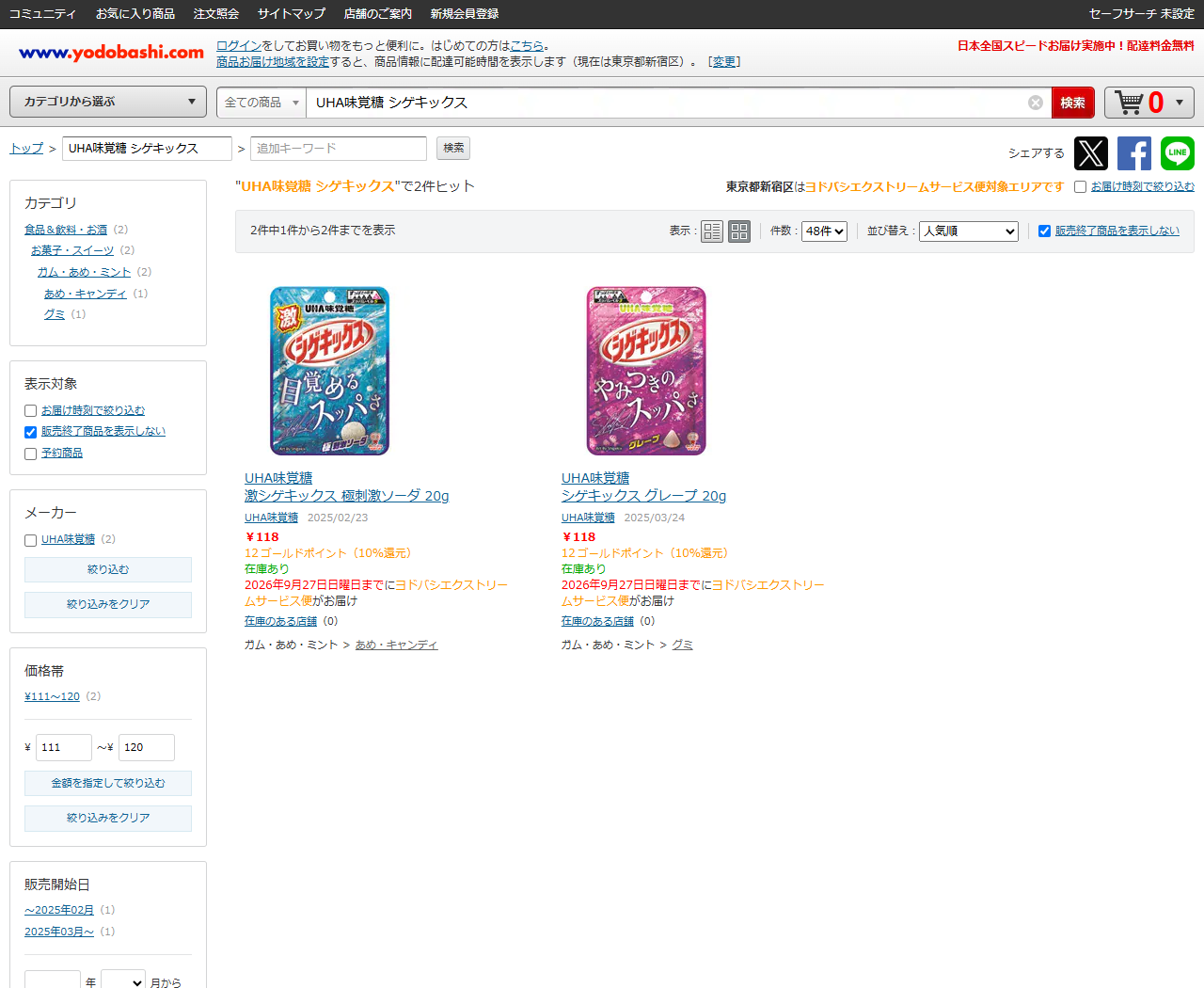1204x988 pixels.
Task: Open お気に入り商品 in top menu
Action: click(x=135, y=14)
